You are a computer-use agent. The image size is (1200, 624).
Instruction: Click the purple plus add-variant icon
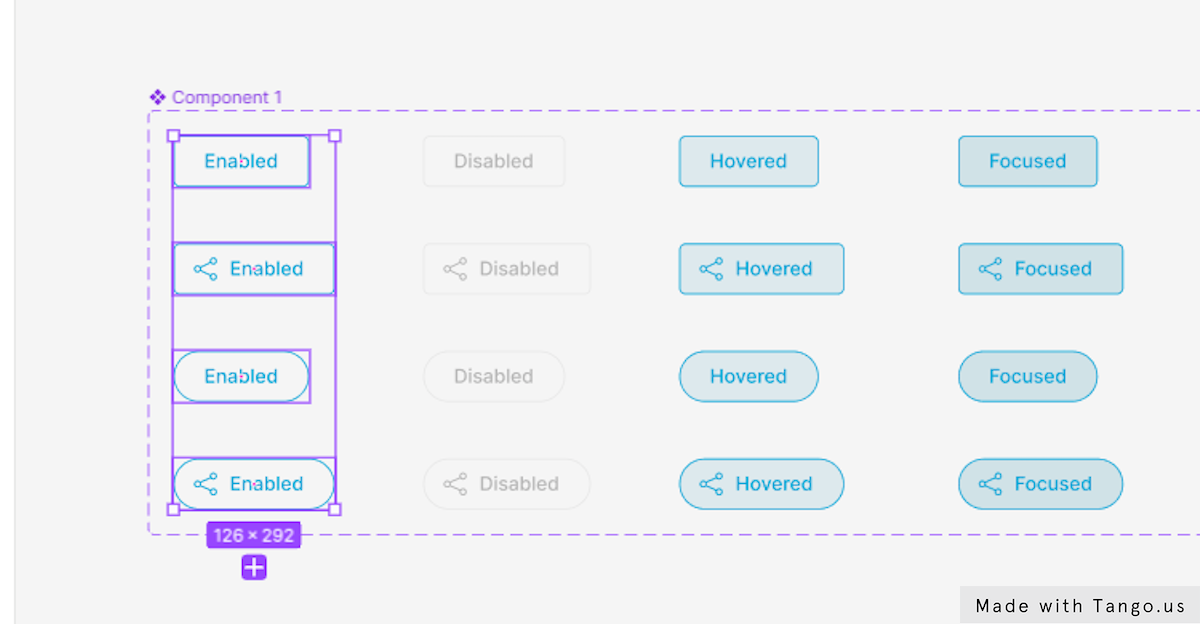[254, 568]
